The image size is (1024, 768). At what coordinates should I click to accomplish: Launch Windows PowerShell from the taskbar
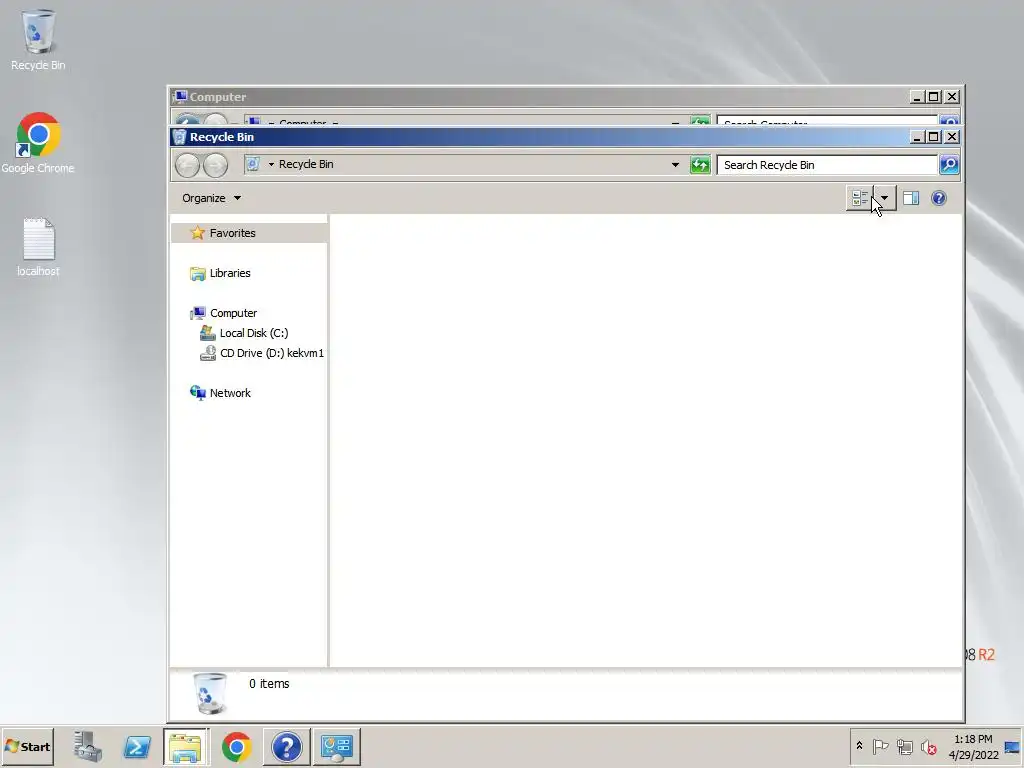click(x=137, y=746)
